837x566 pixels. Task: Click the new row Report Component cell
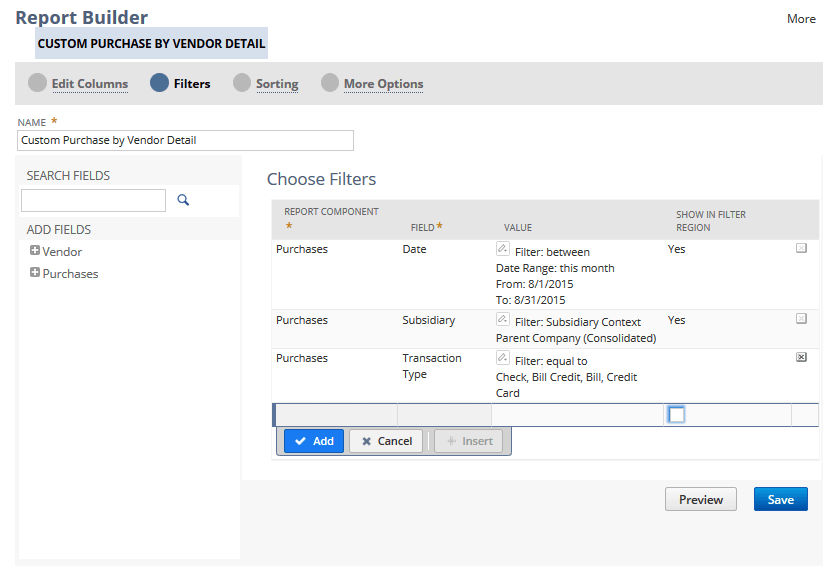point(336,415)
